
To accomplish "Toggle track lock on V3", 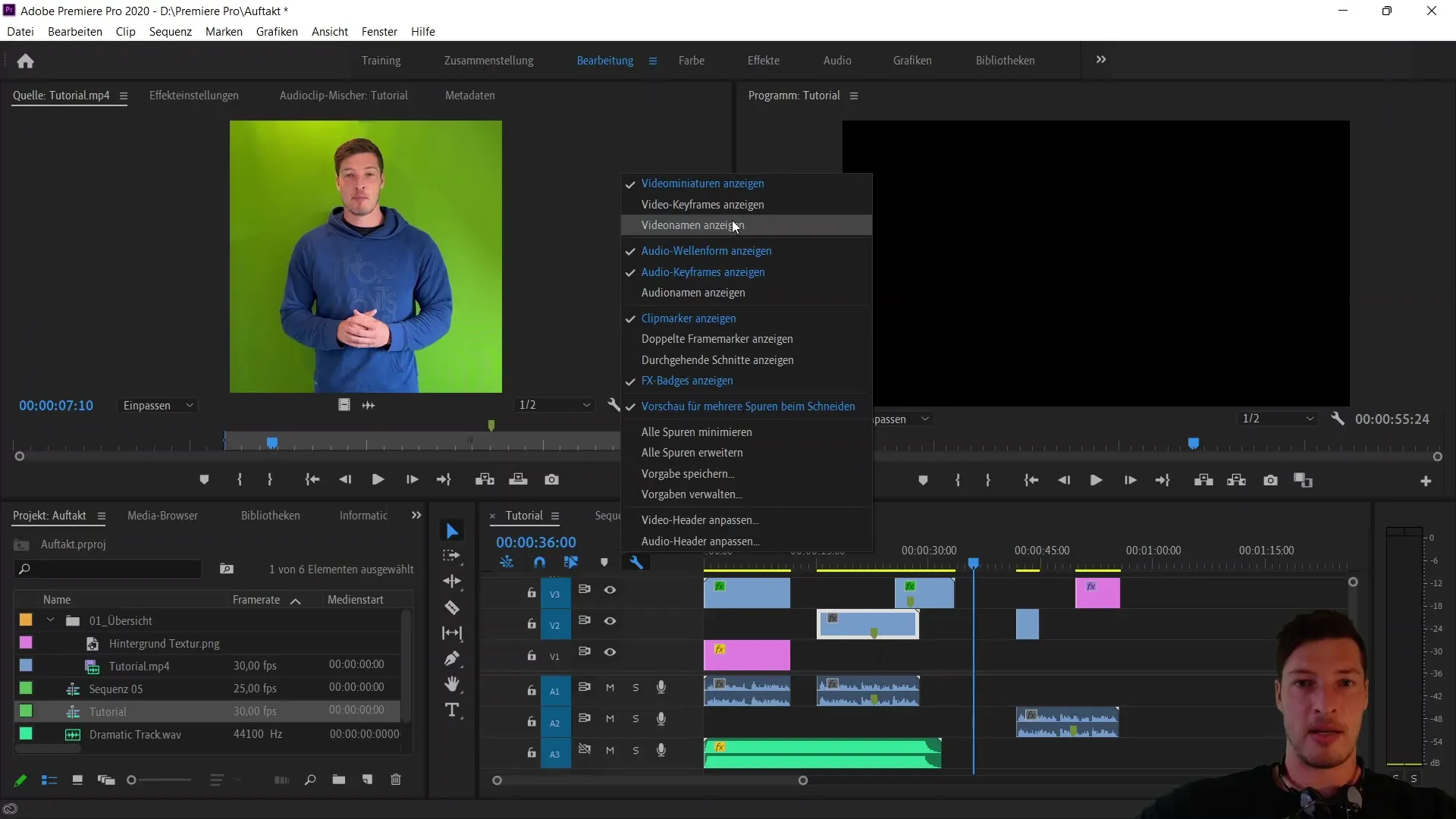I will 532,593.
